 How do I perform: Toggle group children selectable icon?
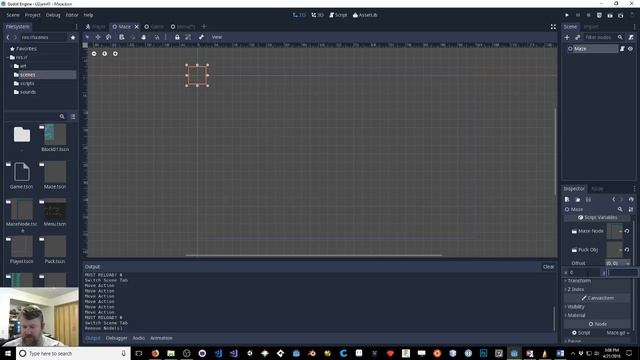click(x=188, y=37)
